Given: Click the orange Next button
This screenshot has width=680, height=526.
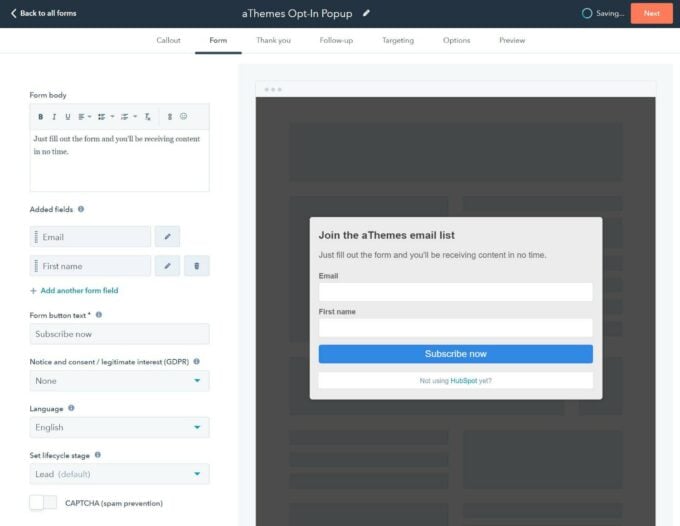Looking at the screenshot, I should pos(651,13).
